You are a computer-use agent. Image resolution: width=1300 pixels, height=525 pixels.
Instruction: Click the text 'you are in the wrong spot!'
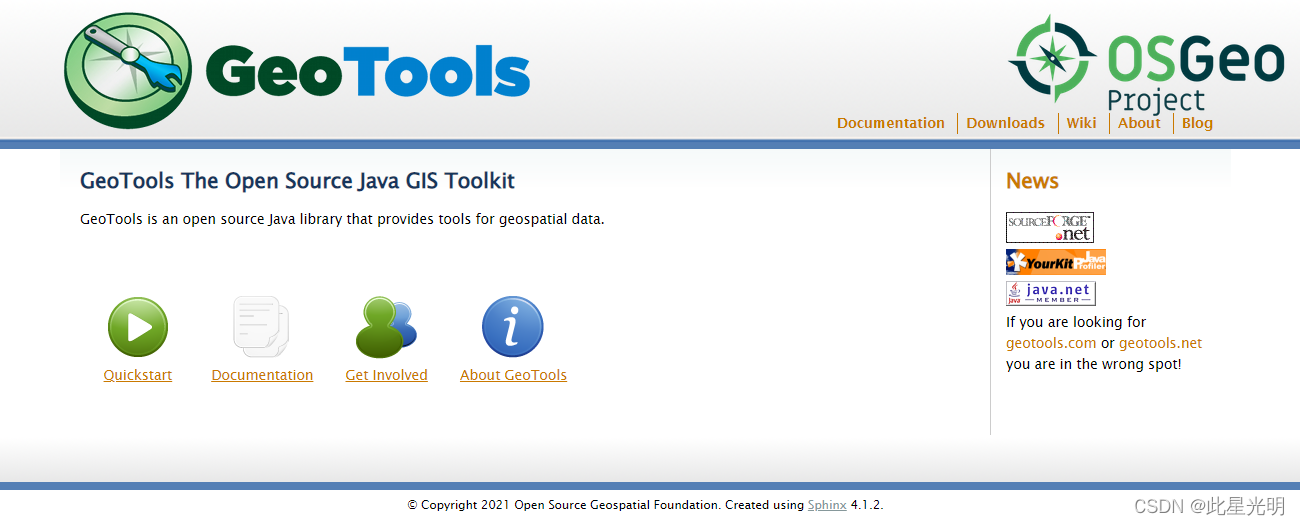click(x=1094, y=364)
